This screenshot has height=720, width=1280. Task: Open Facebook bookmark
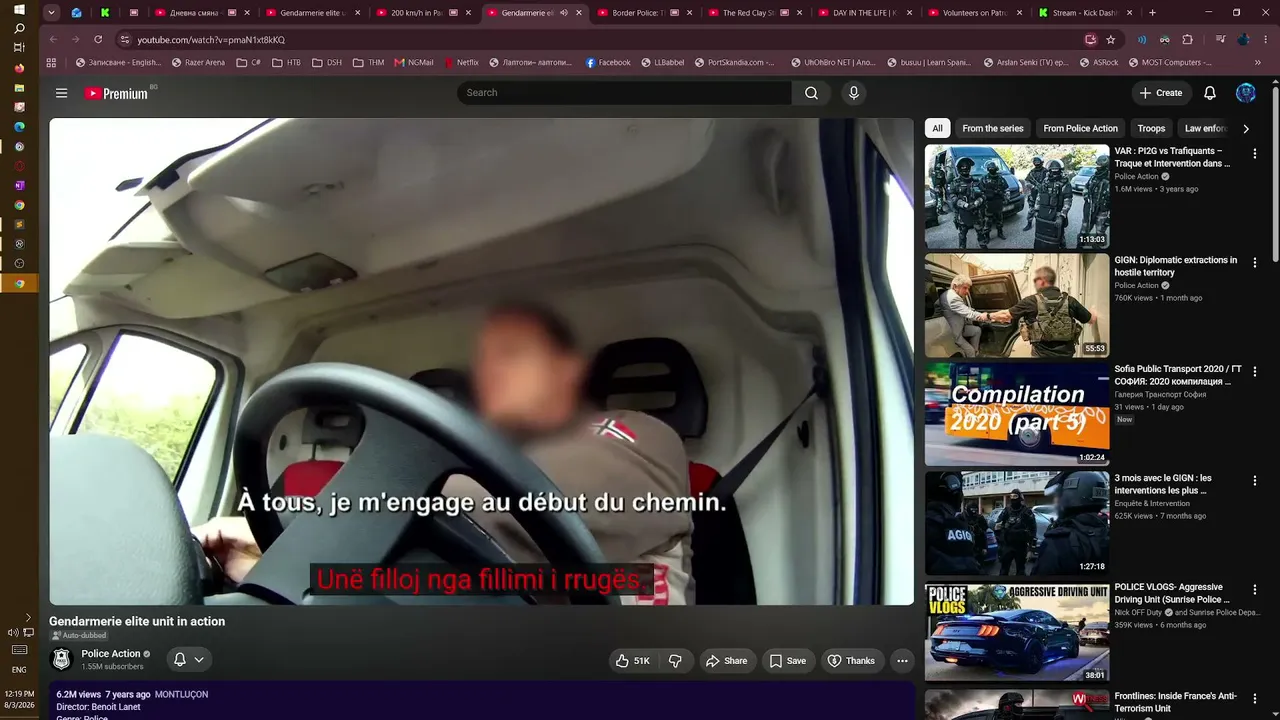[x=608, y=62]
